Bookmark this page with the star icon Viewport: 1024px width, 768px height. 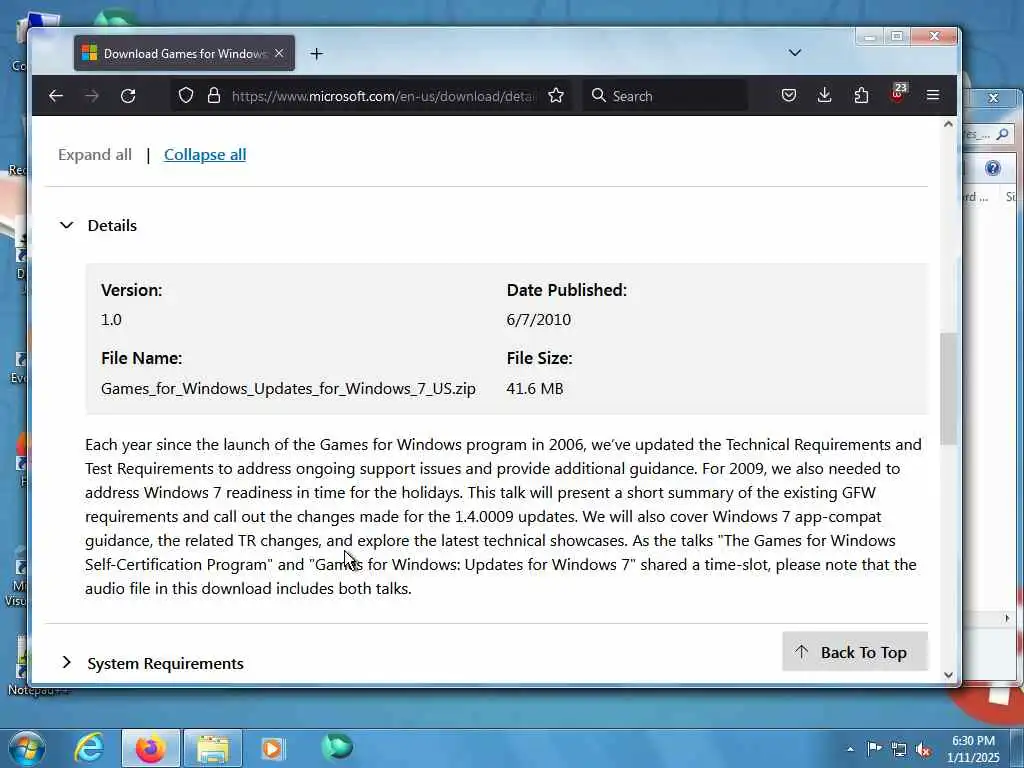(x=556, y=96)
